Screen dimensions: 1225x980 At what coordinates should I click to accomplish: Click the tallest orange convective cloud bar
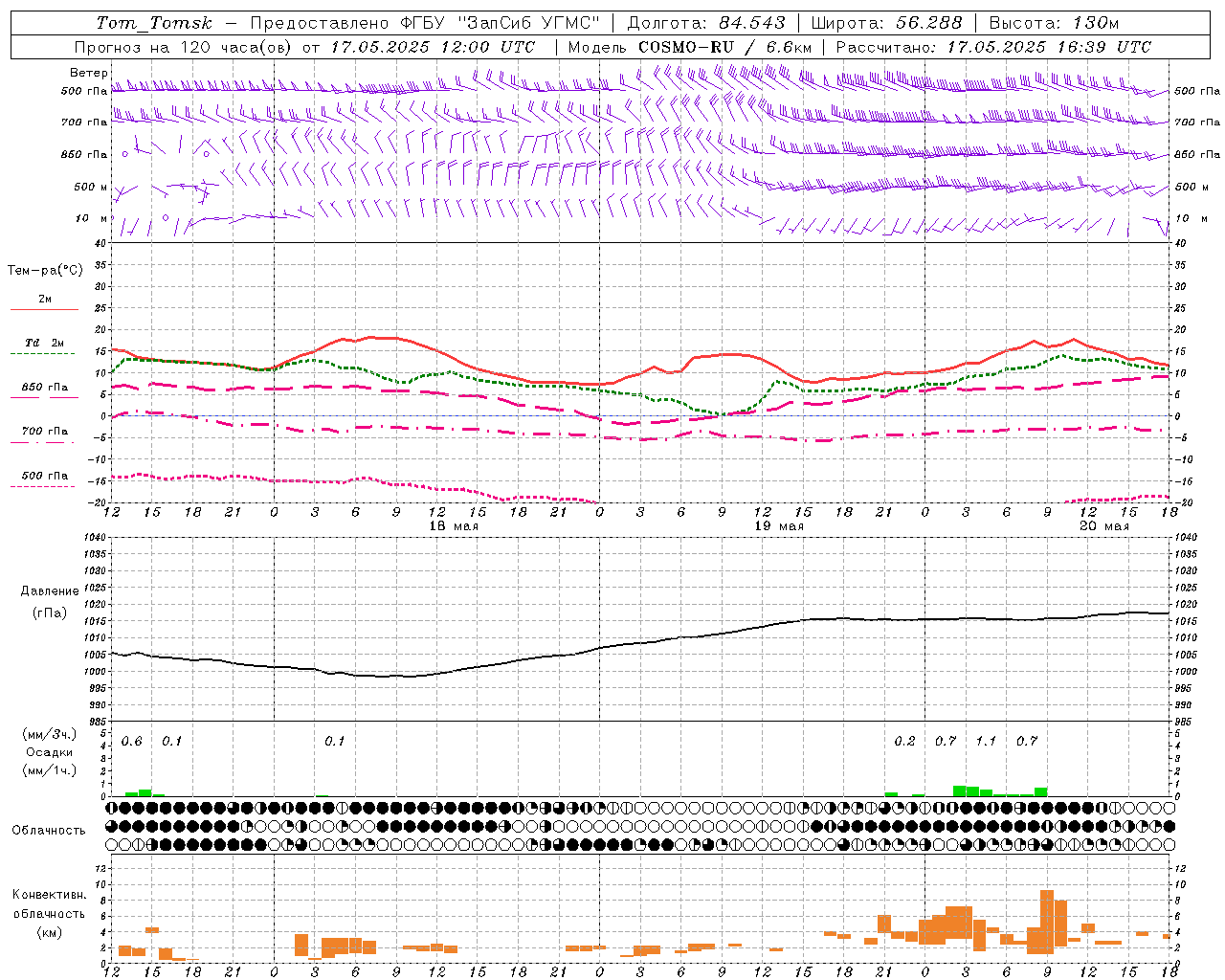click(x=1047, y=922)
